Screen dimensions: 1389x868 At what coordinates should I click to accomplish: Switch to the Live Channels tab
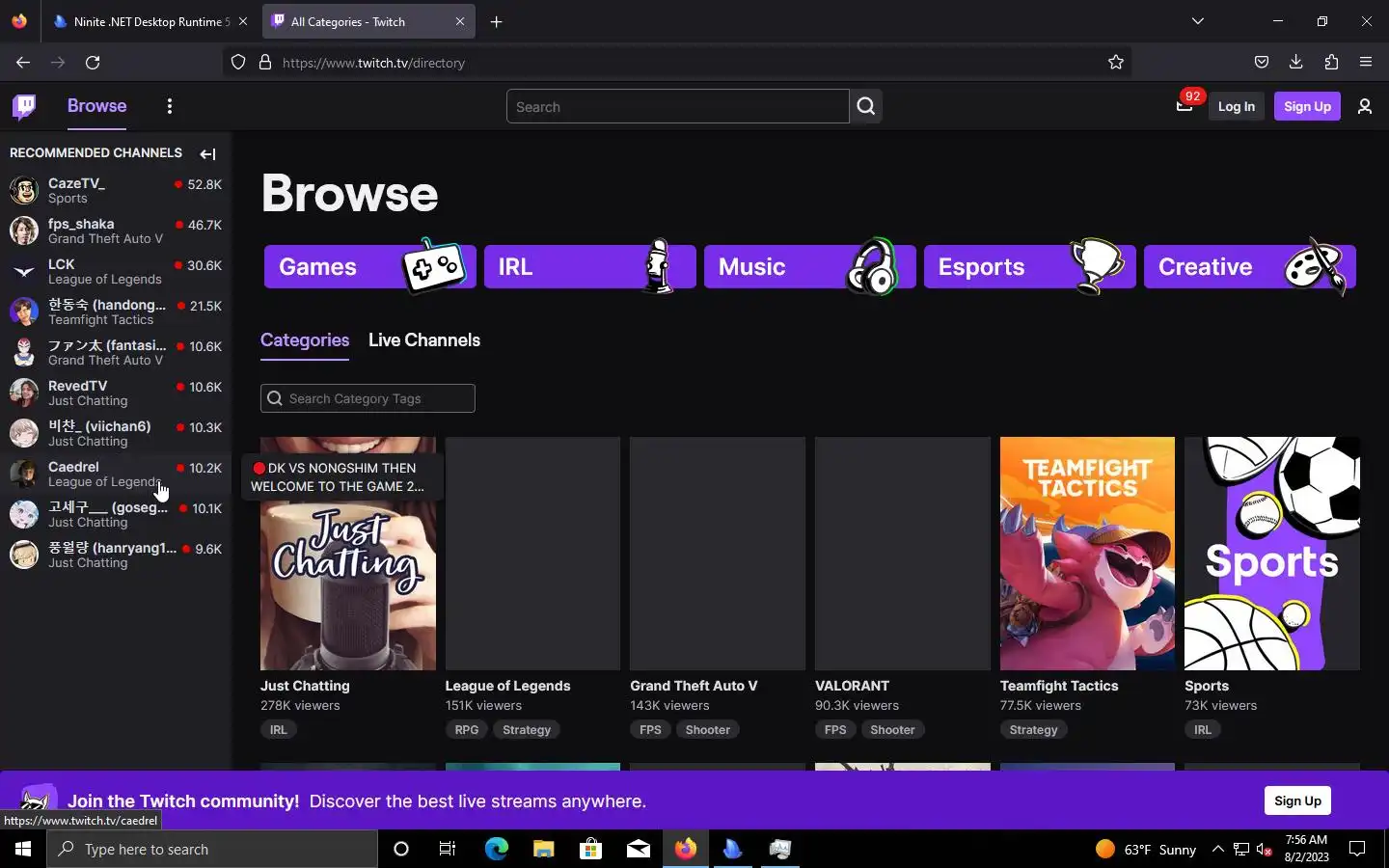coord(424,340)
